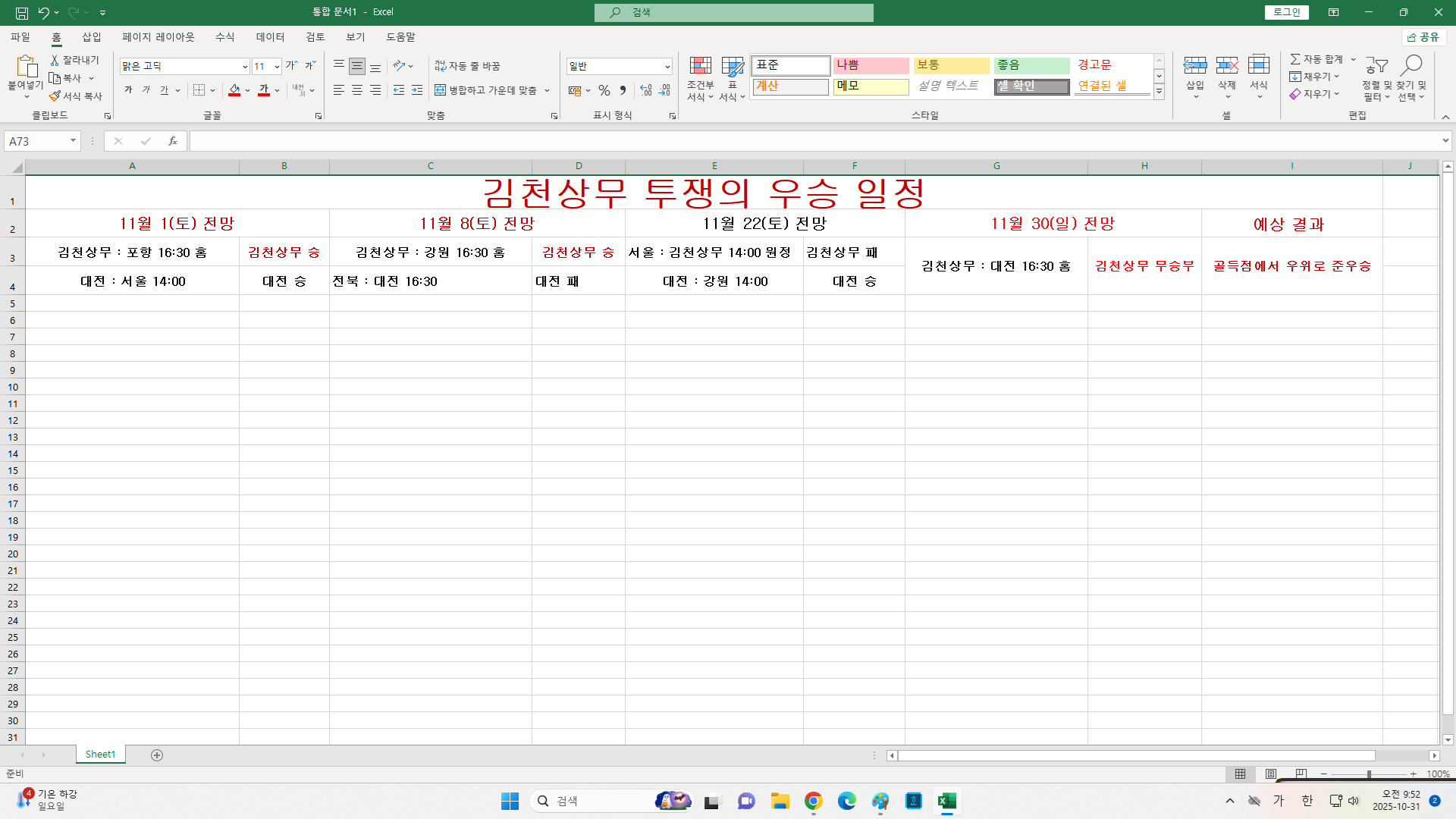Click Merge and Center (병합하고 가운데 맞춤) button
This screenshot has width=1456, height=819.
click(486, 90)
